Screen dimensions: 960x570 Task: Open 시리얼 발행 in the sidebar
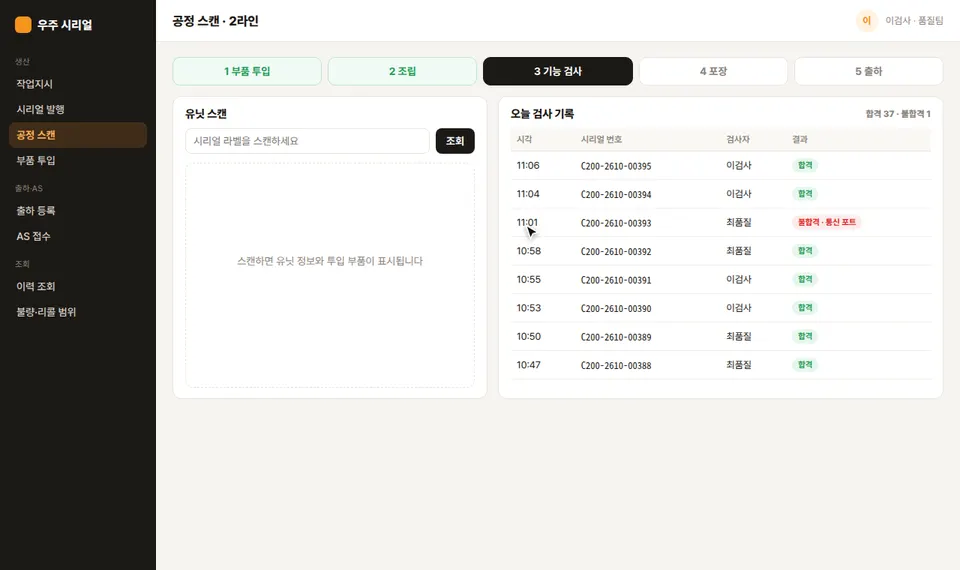pos(78,110)
